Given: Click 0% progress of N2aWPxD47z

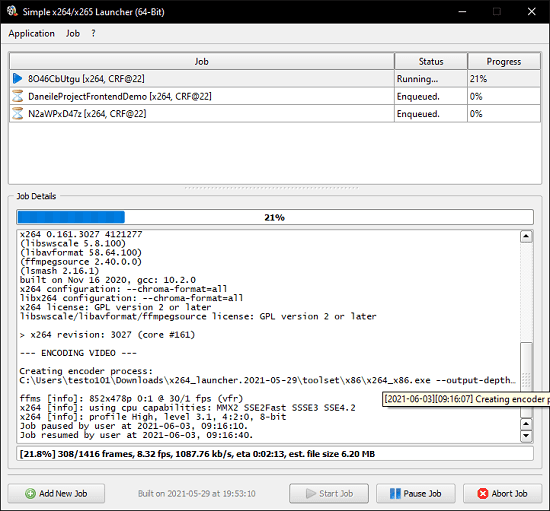Looking at the screenshot, I should click(x=504, y=114).
